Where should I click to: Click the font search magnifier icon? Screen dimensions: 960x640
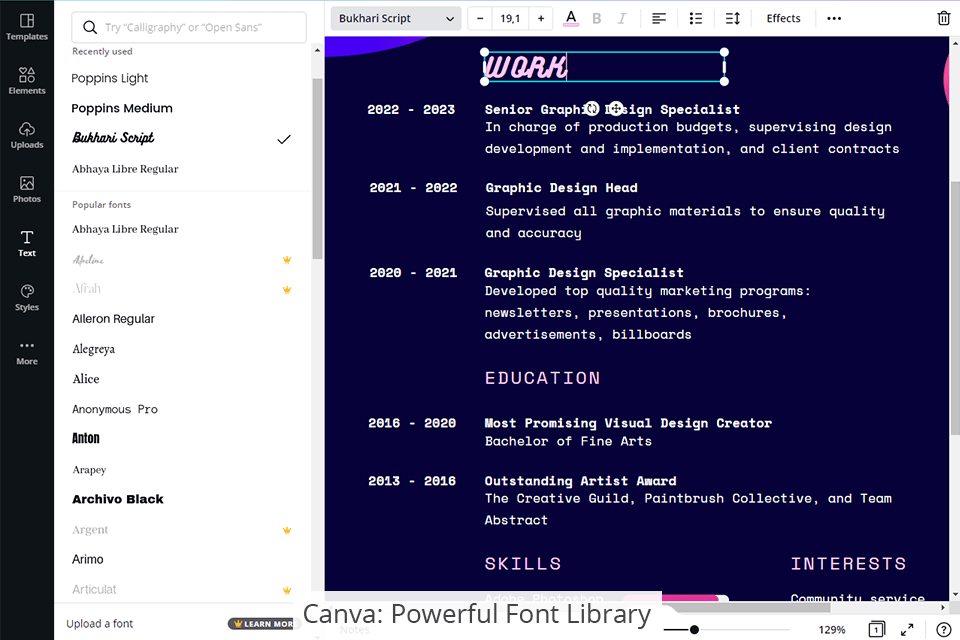[x=90, y=28]
